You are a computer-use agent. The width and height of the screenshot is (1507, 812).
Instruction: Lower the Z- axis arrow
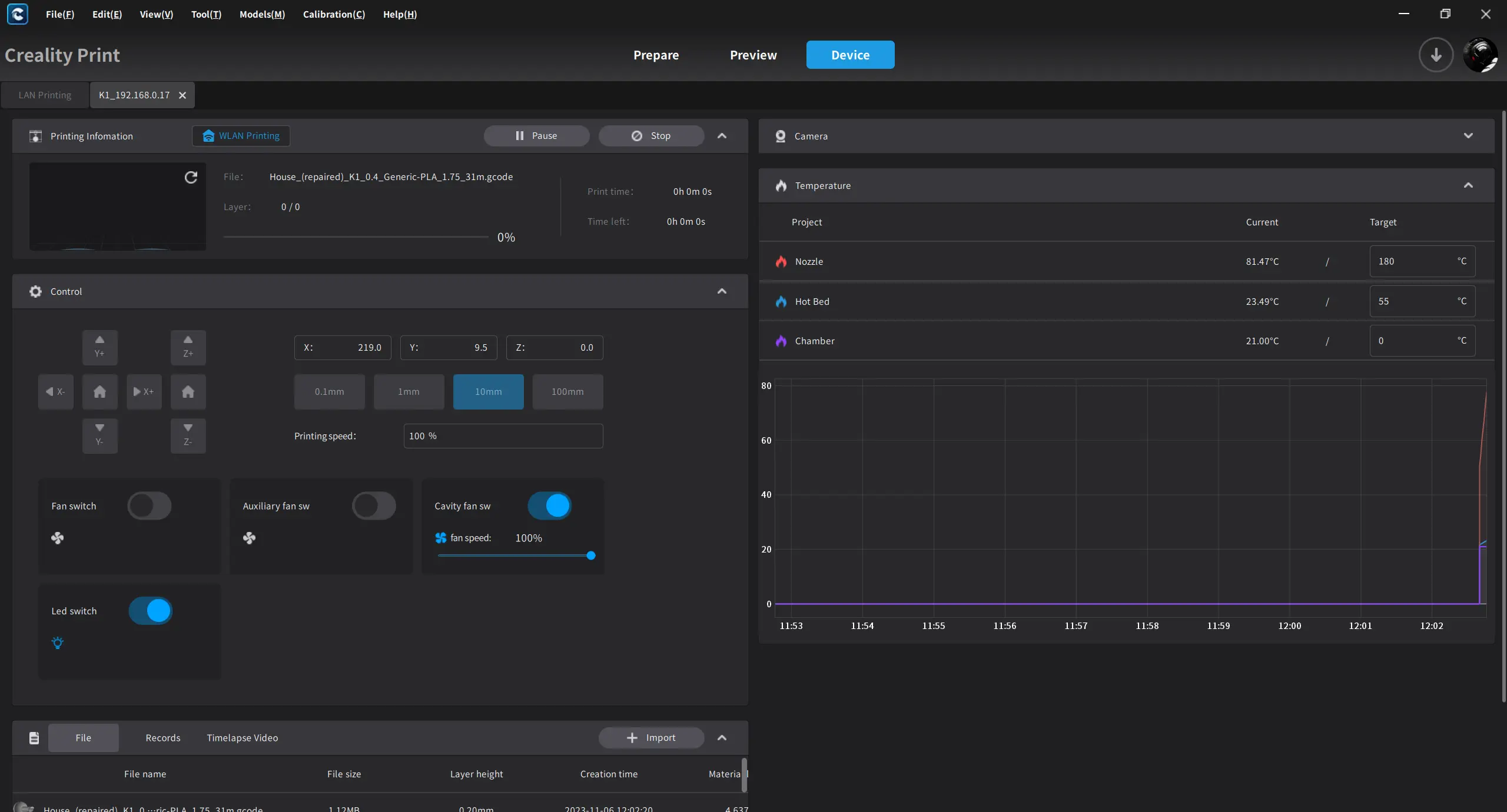pyautogui.click(x=188, y=435)
